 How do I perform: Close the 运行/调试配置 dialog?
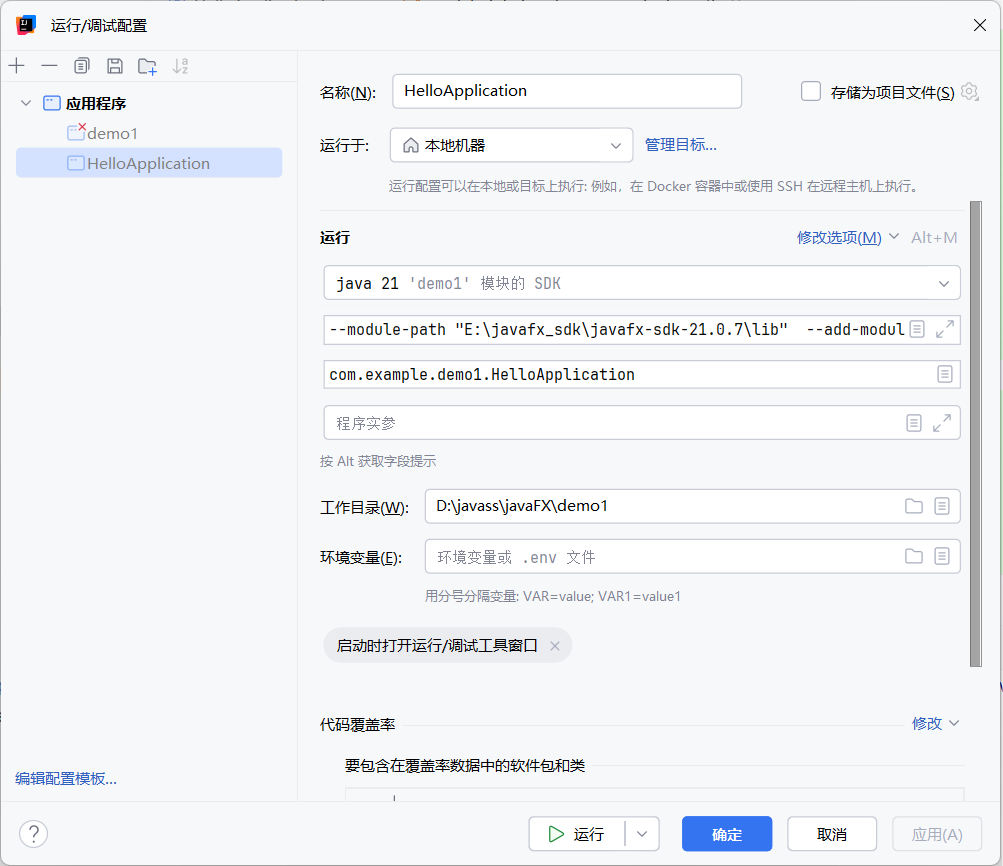(980, 25)
